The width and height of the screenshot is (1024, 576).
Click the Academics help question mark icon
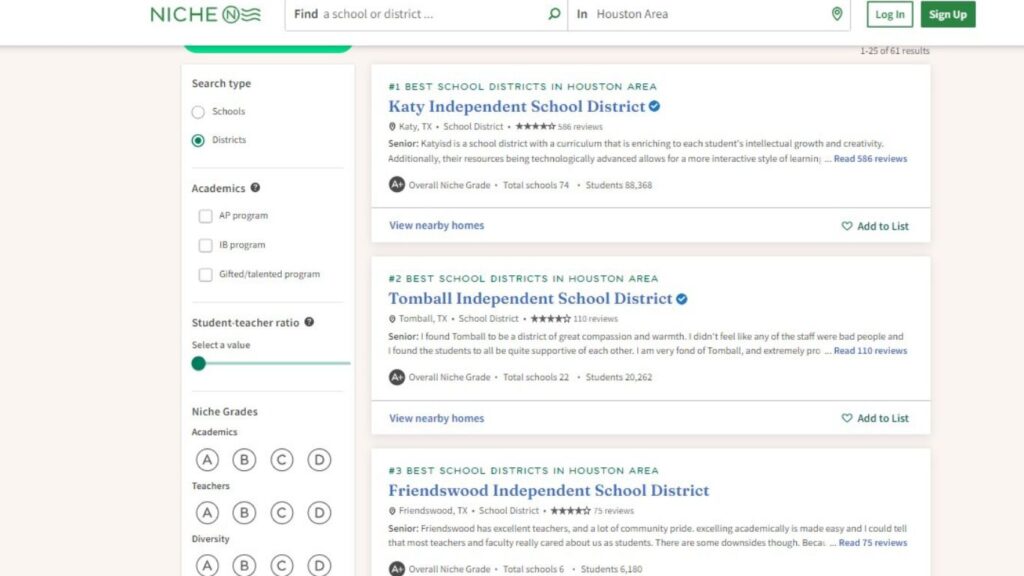[255, 188]
